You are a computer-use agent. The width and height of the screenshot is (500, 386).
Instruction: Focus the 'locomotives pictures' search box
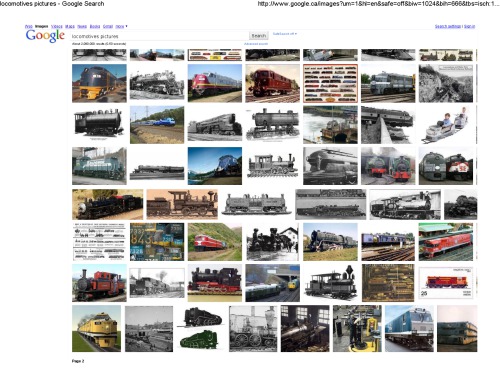(159, 36)
